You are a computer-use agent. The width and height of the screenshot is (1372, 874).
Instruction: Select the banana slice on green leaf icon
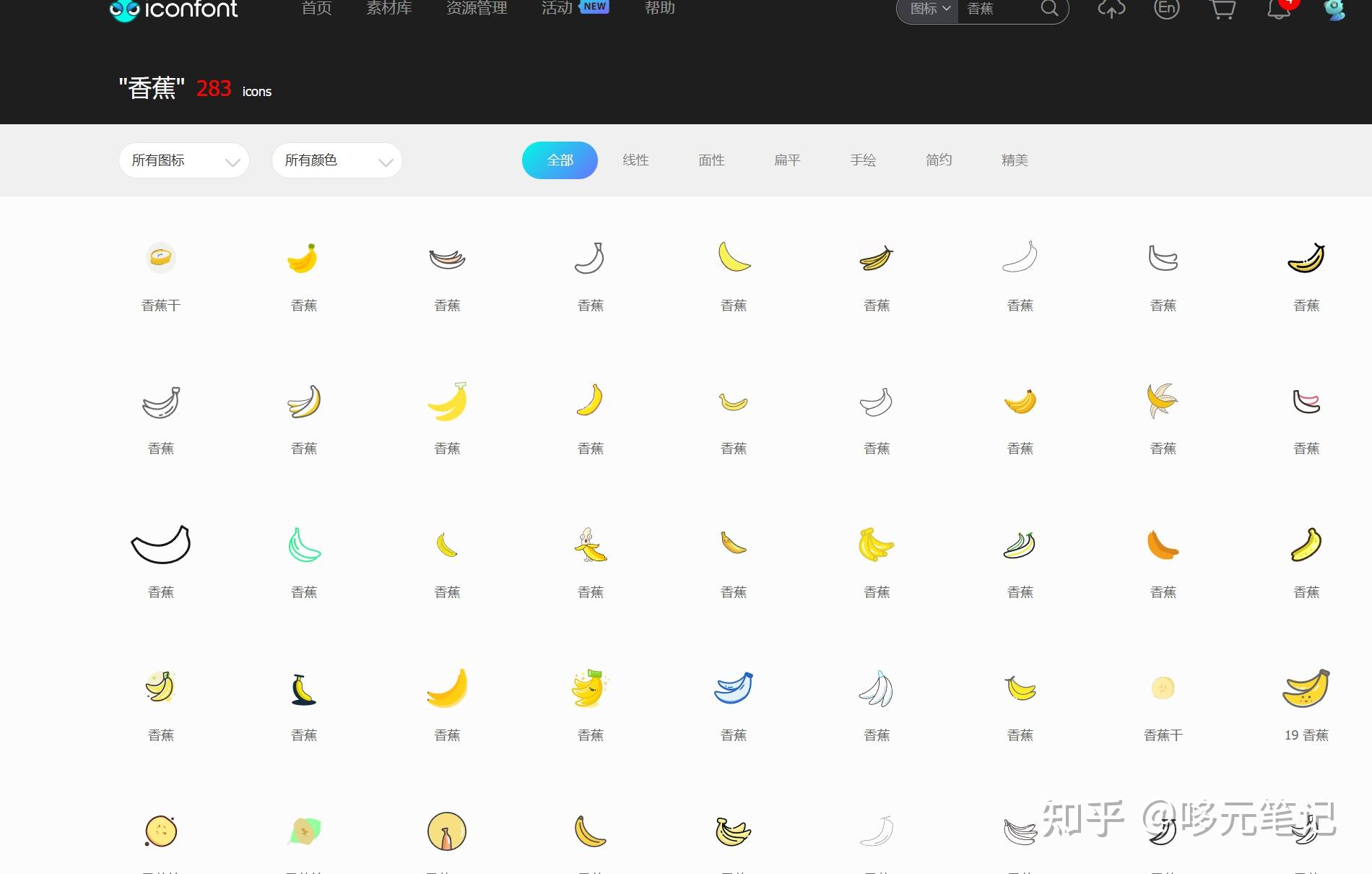304,831
